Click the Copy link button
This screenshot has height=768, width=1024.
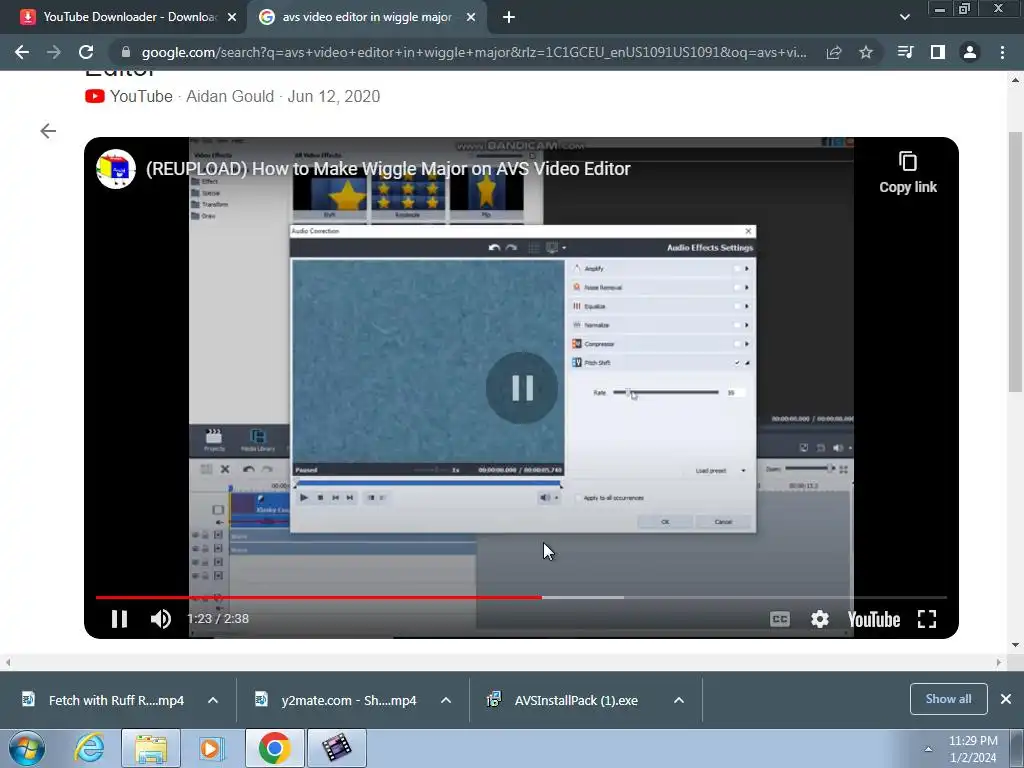[908, 173]
